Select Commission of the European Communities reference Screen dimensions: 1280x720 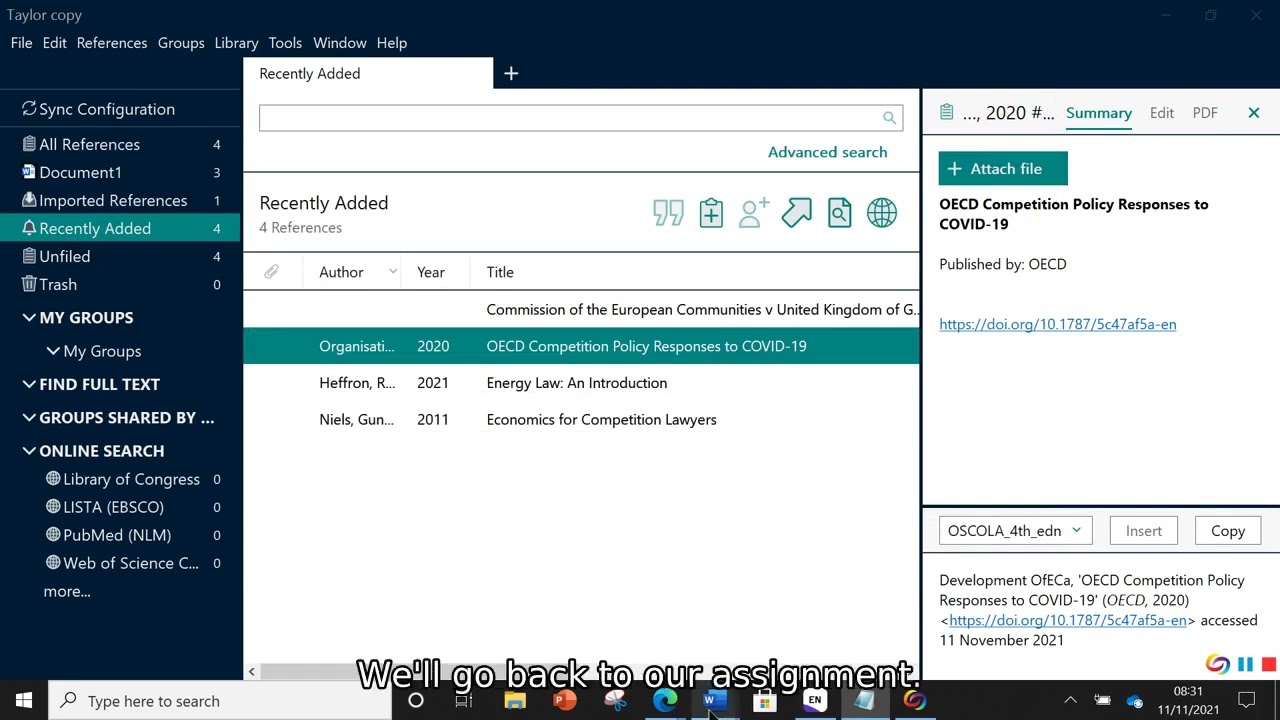coord(581,310)
